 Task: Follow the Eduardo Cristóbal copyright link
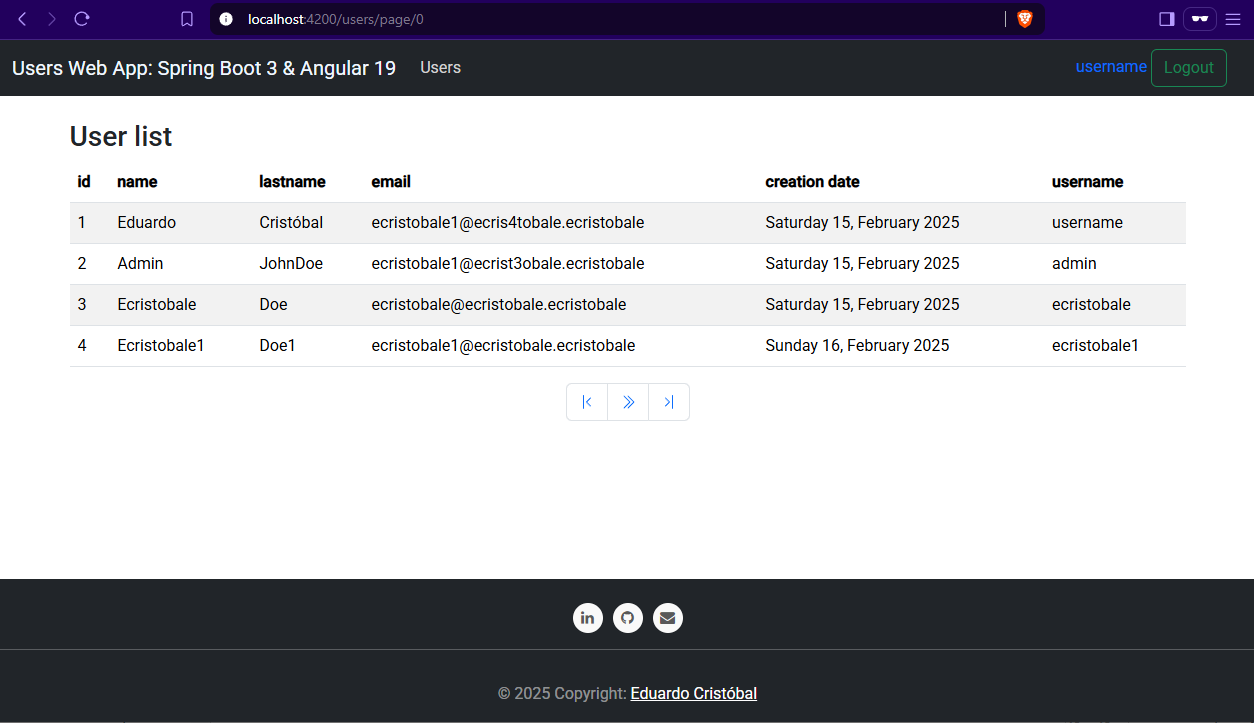point(693,694)
